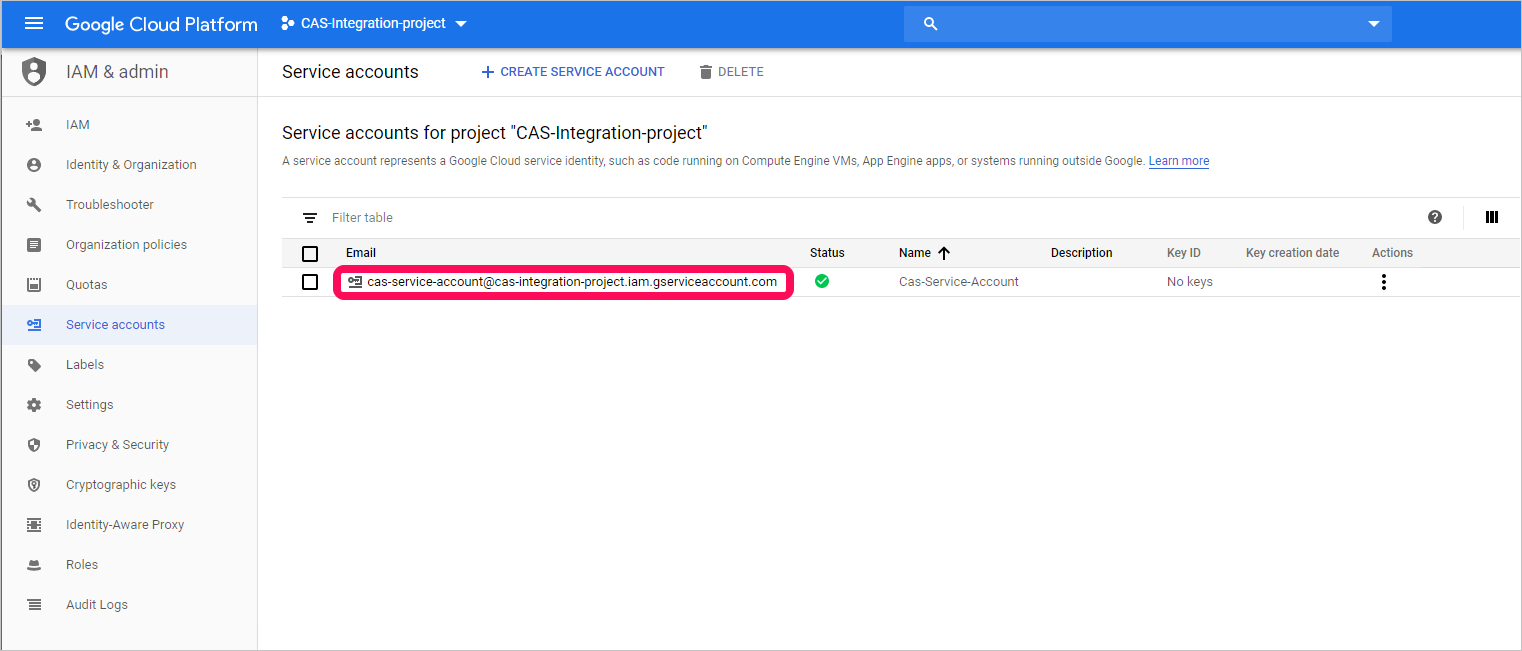Click the IAM & admin shield icon
The image size is (1522, 651).
(x=33, y=71)
